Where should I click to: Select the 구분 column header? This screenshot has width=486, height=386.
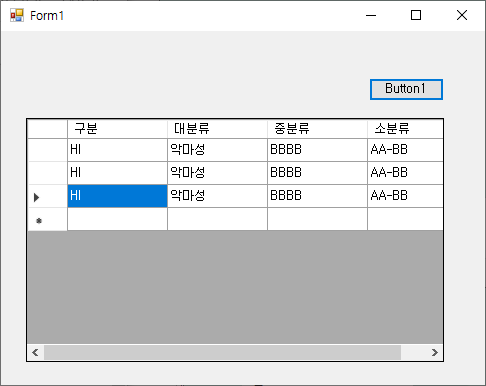click(x=117, y=129)
